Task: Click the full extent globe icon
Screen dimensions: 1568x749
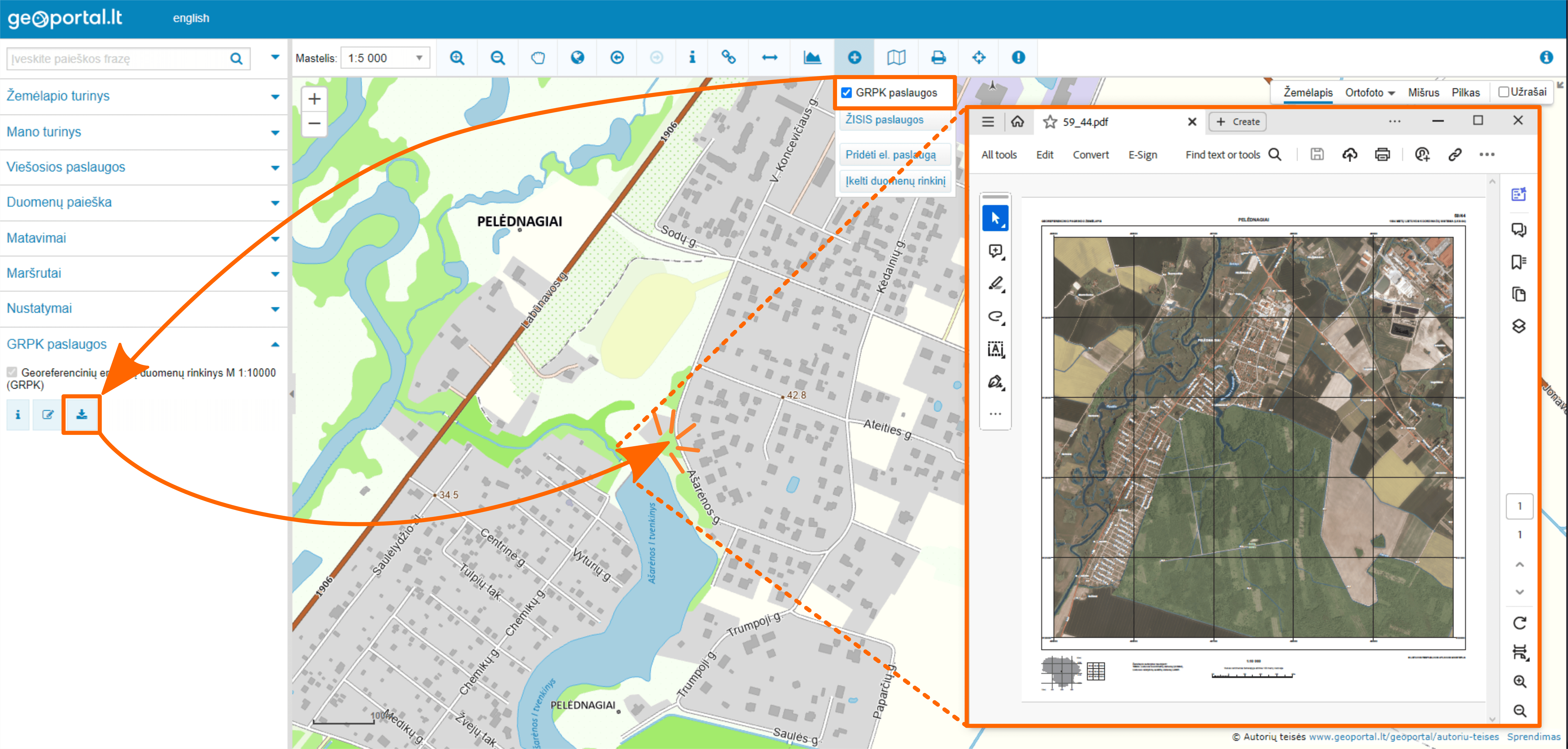Action: (x=577, y=58)
